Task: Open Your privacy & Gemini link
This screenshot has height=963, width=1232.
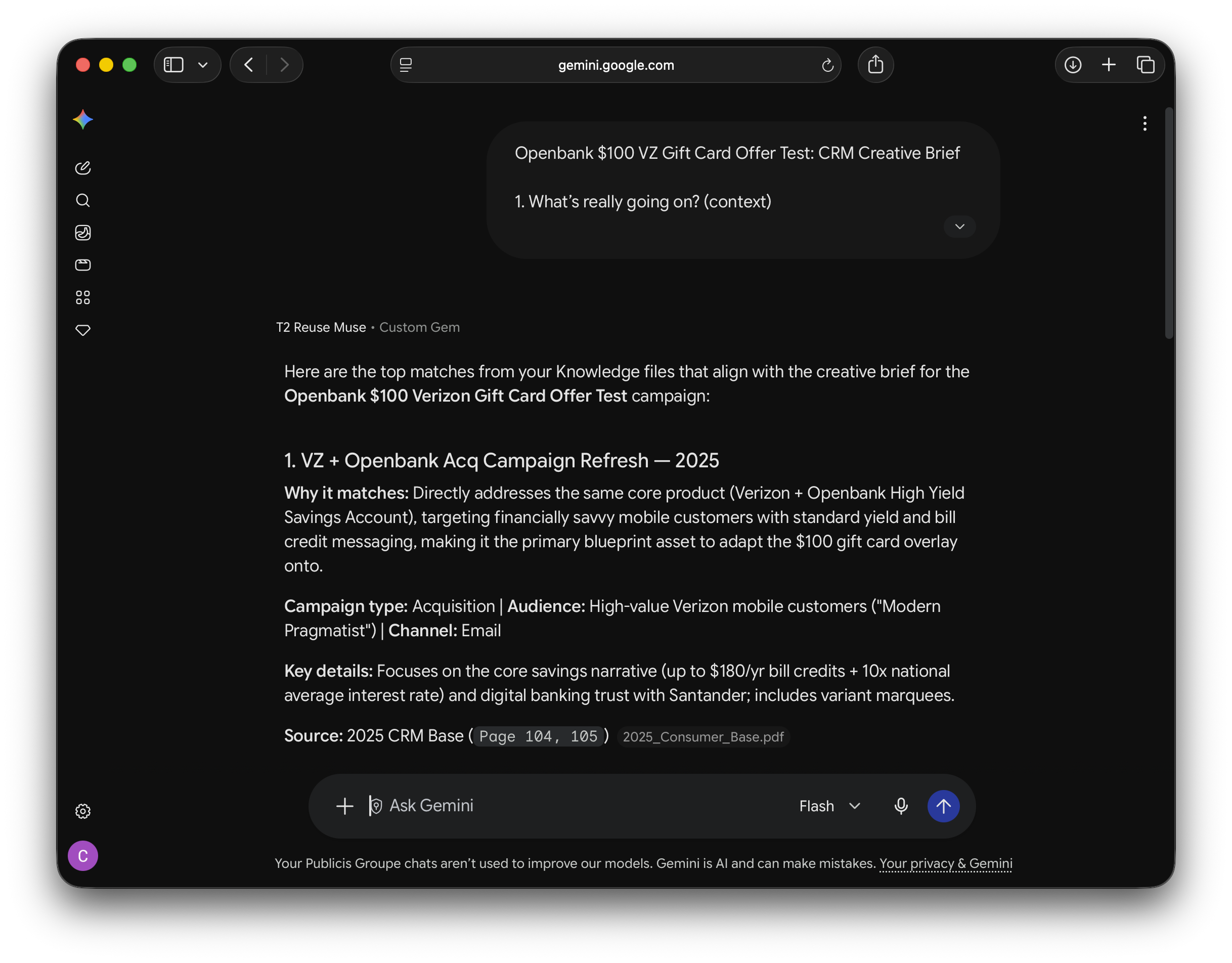Action: [945, 863]
